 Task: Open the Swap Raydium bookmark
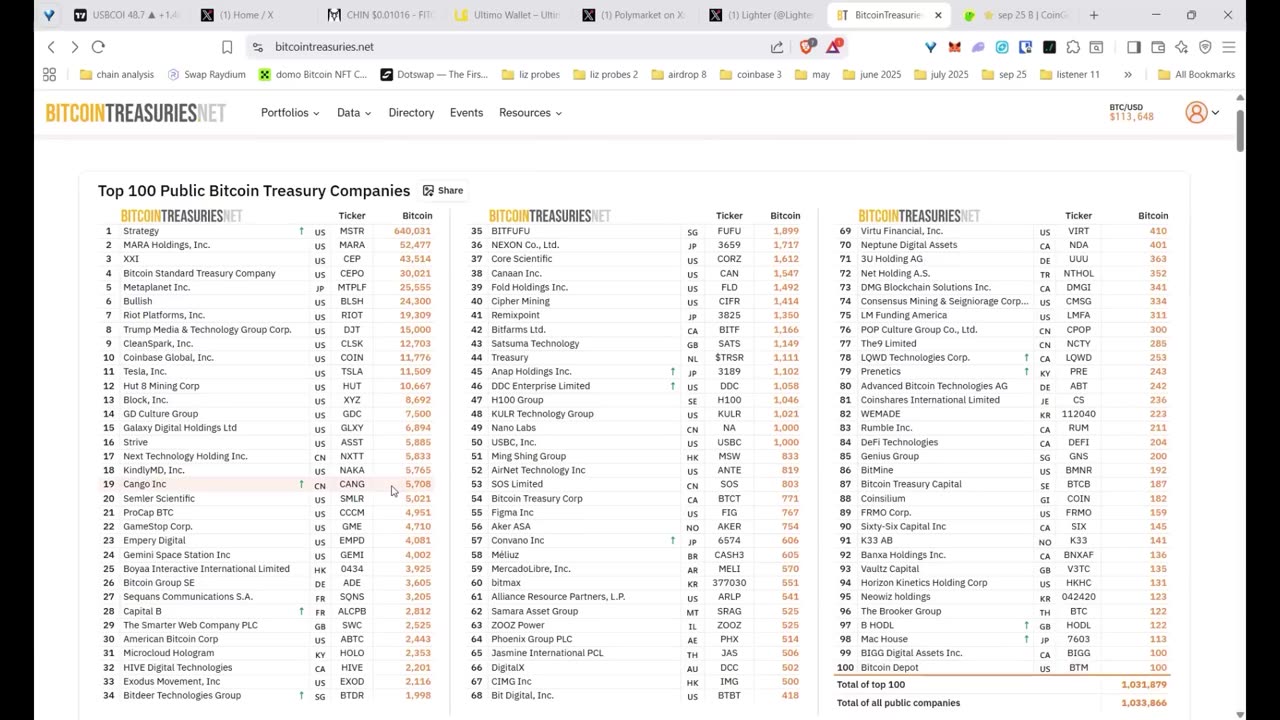pyautogui.click(x=207, y=74)
